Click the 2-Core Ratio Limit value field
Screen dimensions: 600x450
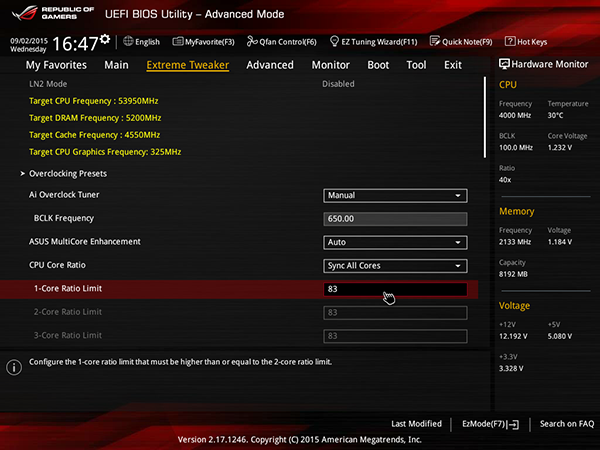tap(395, 313)
